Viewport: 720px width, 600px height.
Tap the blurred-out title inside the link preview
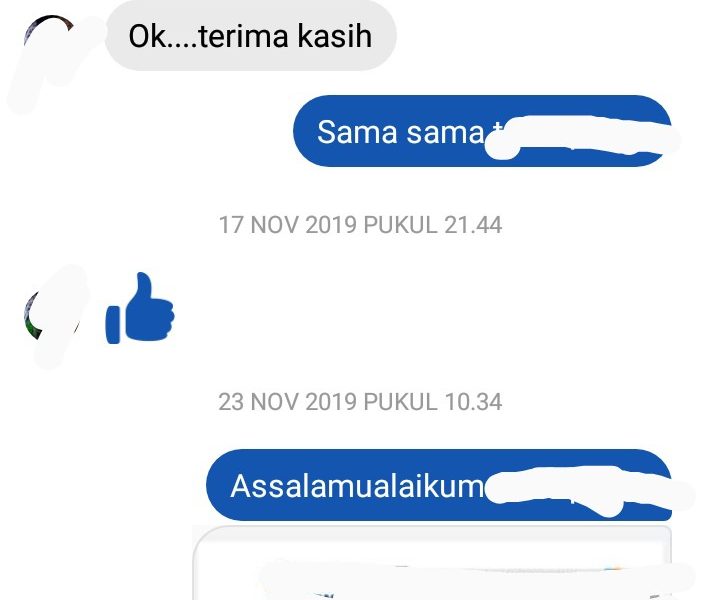click(478, 578)
